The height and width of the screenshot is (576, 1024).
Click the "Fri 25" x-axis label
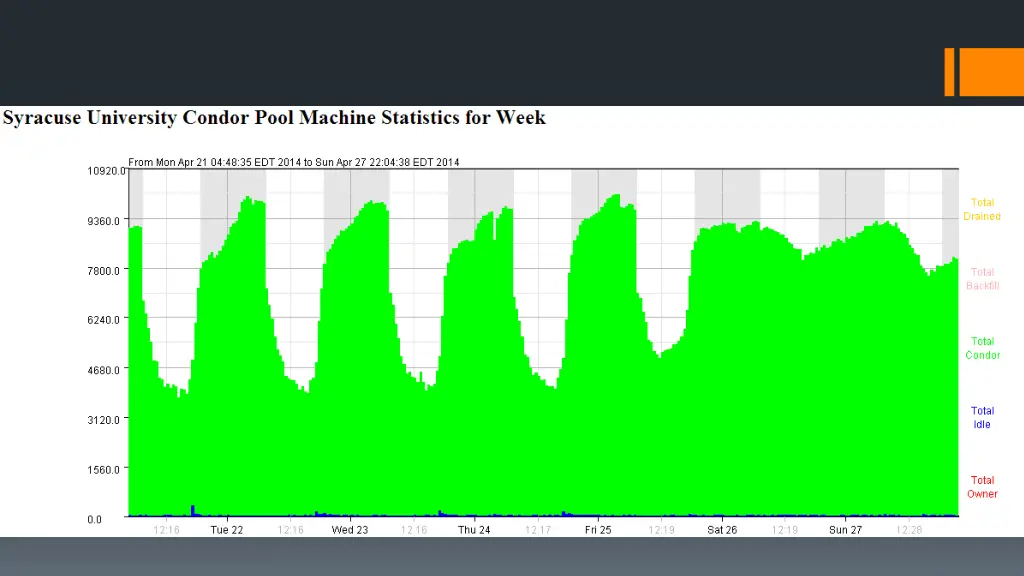coord(598,530)
